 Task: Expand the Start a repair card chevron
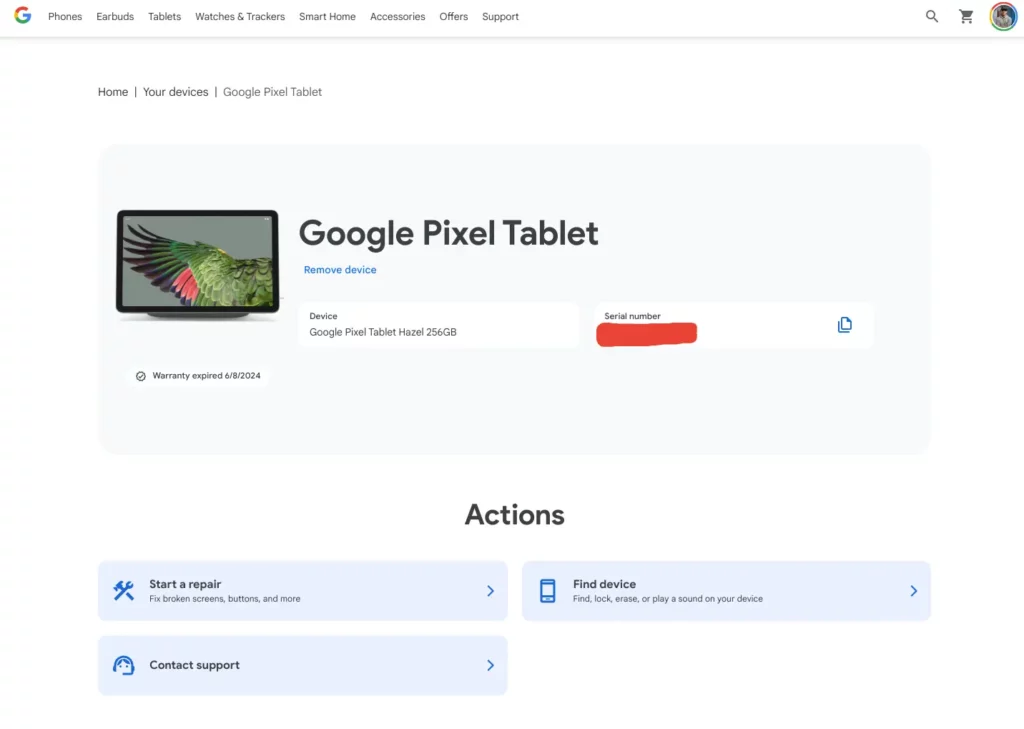[490, 590]
